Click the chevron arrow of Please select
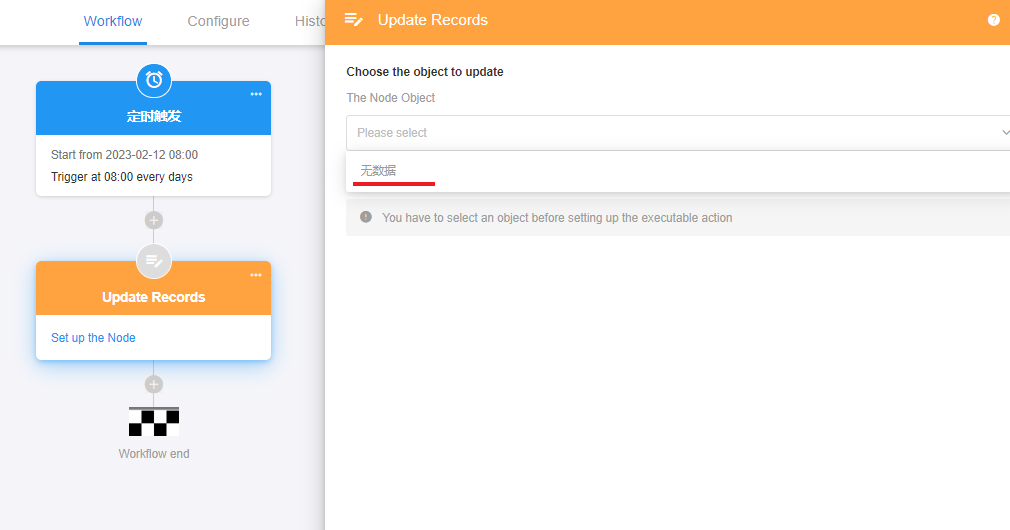 (x=1004, y=133)
